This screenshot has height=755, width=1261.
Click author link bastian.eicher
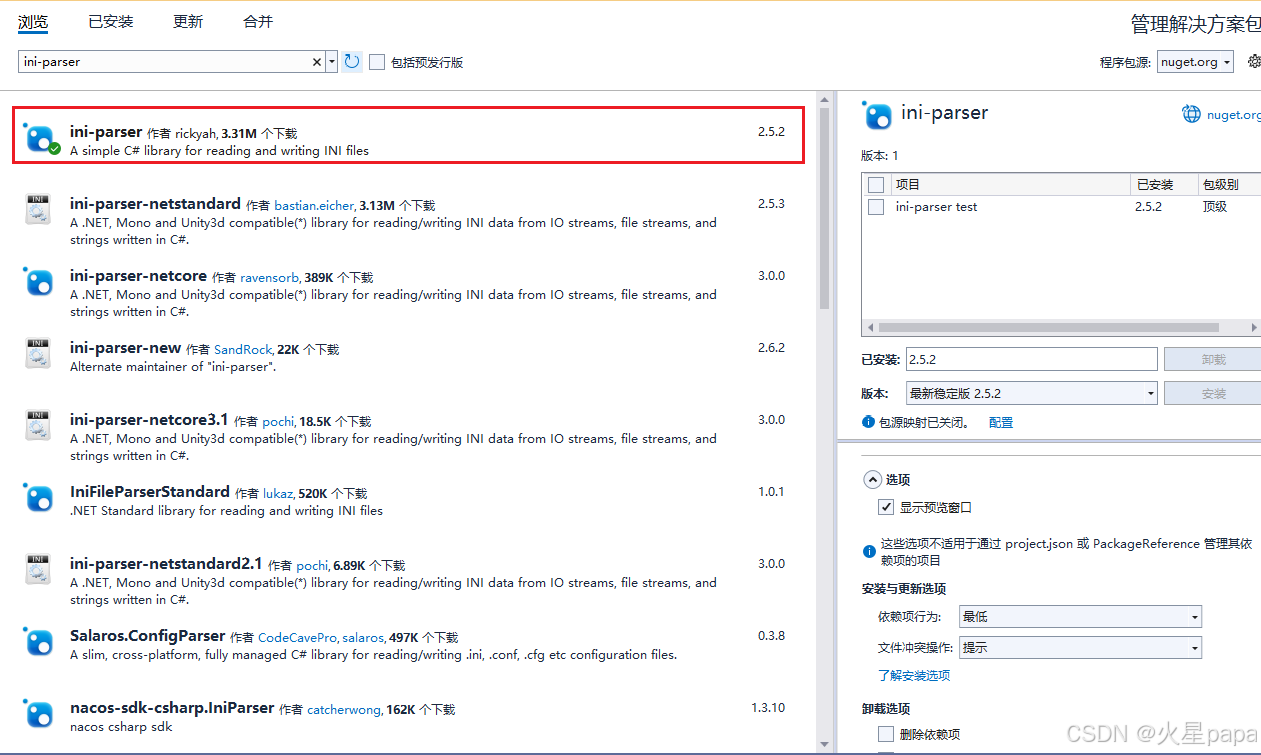coord(314,206)
